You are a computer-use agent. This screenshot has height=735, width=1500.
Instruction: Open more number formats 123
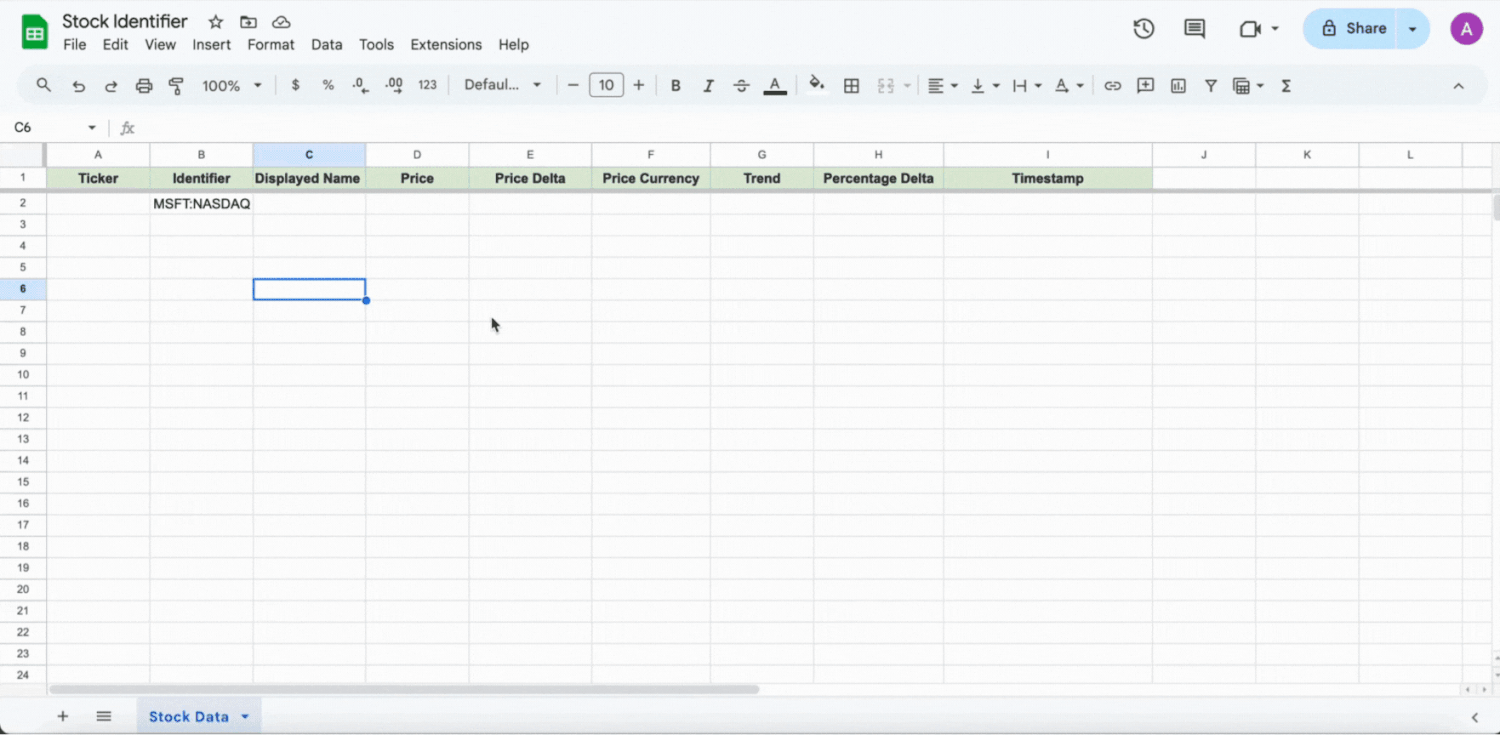pos(428,86)
